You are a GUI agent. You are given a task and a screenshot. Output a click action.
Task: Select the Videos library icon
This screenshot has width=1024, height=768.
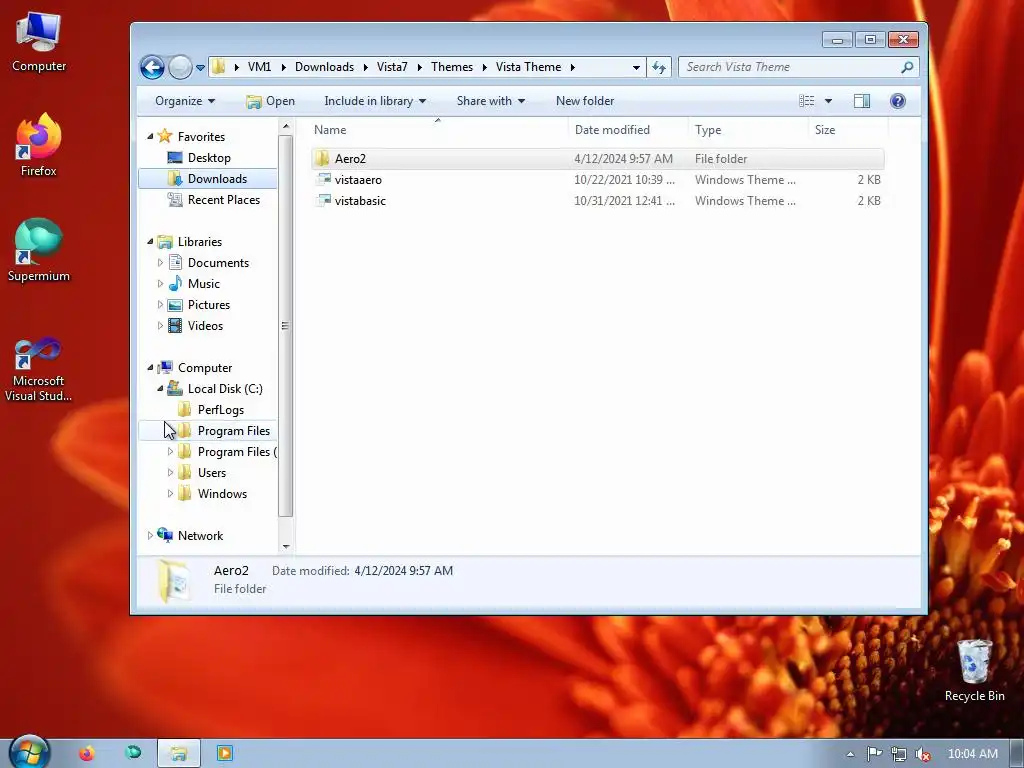pyautogui.click(x=175, y=325)
